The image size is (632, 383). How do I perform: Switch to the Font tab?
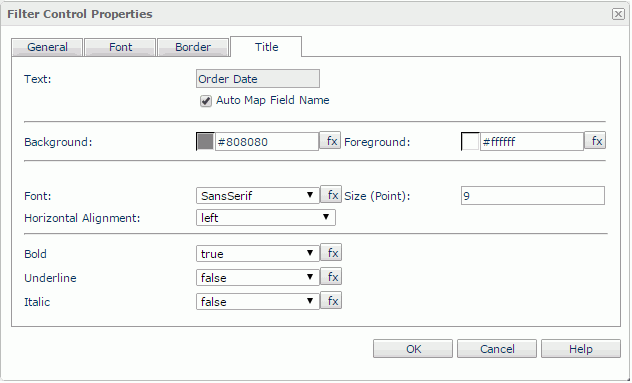coord(120,47)
